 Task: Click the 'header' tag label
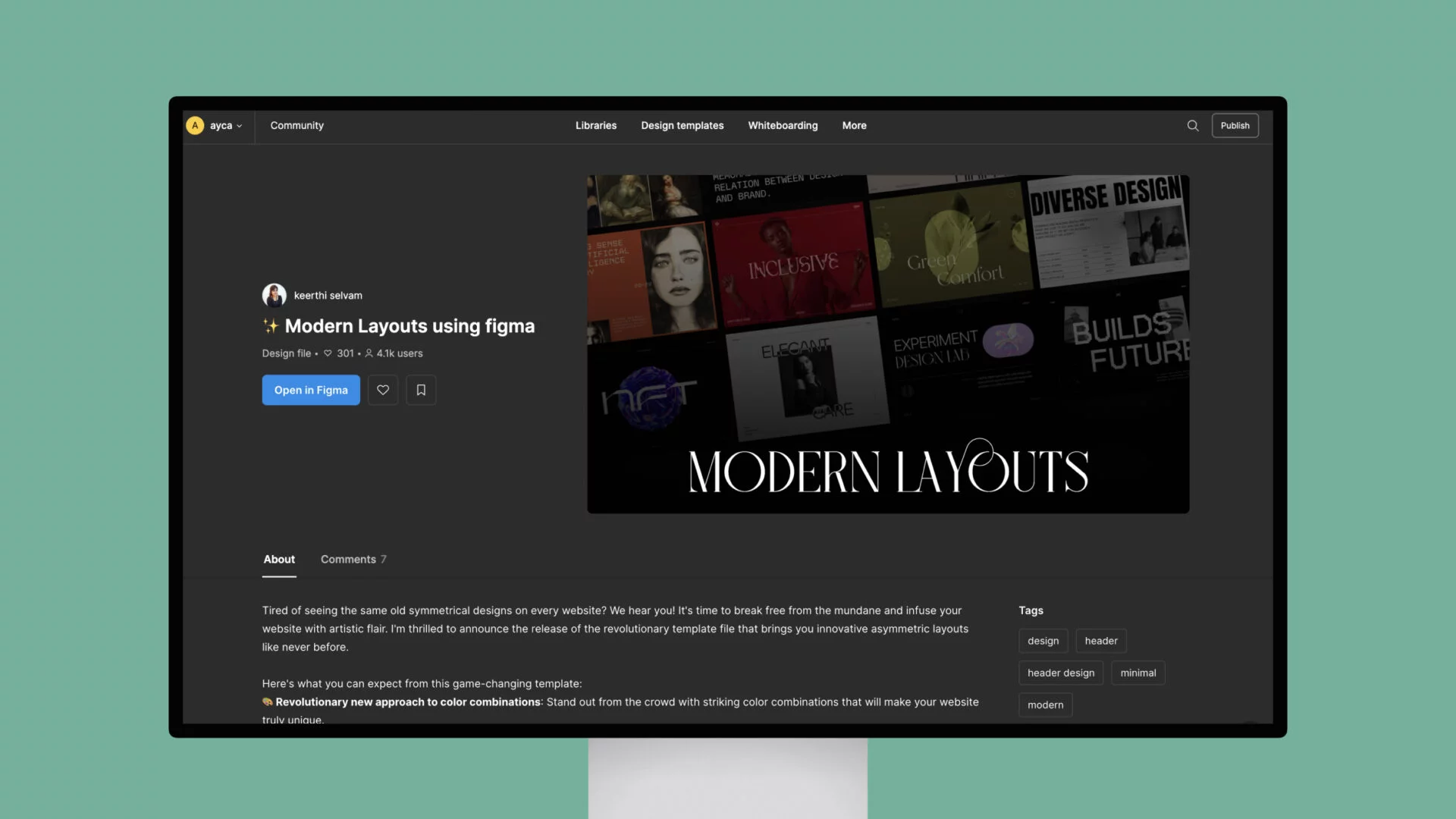(1101, 640)
